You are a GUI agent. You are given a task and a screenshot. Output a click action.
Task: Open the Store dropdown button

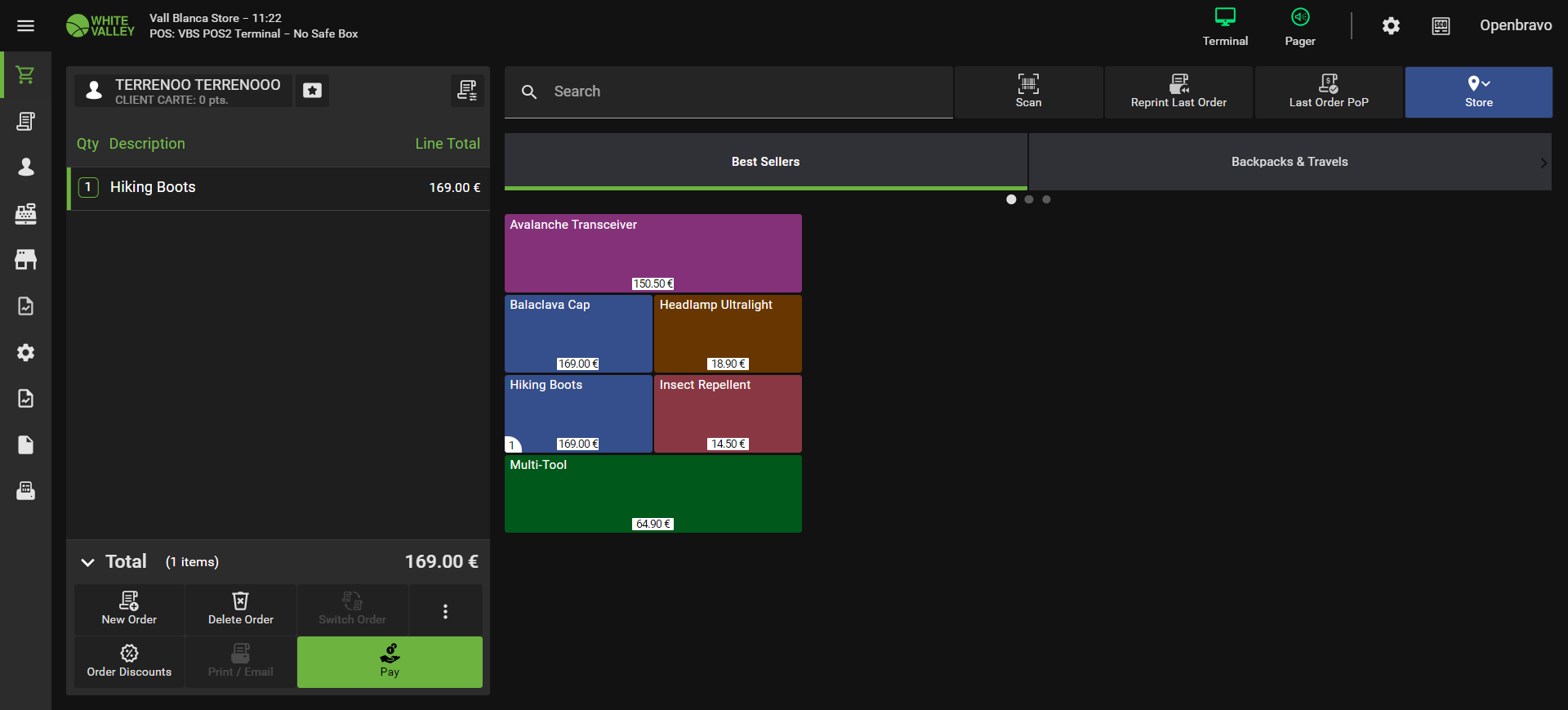tap(1478, 92)
